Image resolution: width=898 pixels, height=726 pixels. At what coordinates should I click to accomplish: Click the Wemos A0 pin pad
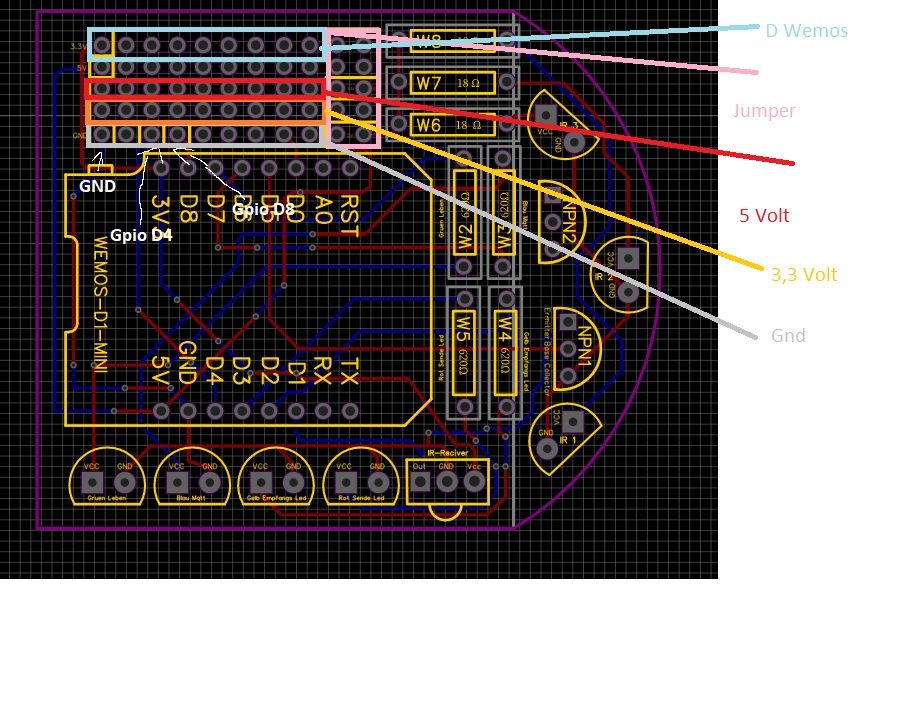point(323,168)
